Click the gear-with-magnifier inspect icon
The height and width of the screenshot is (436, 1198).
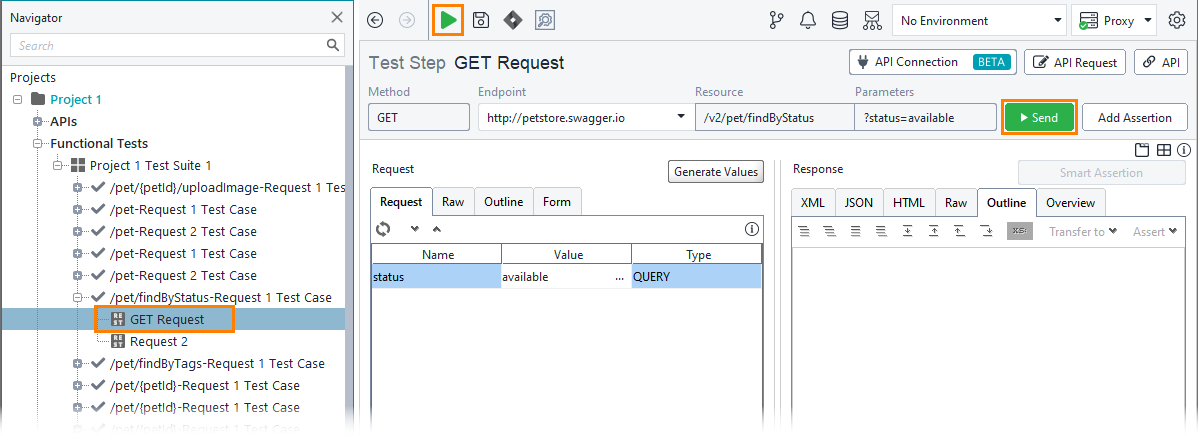click(x=545, y=21)
